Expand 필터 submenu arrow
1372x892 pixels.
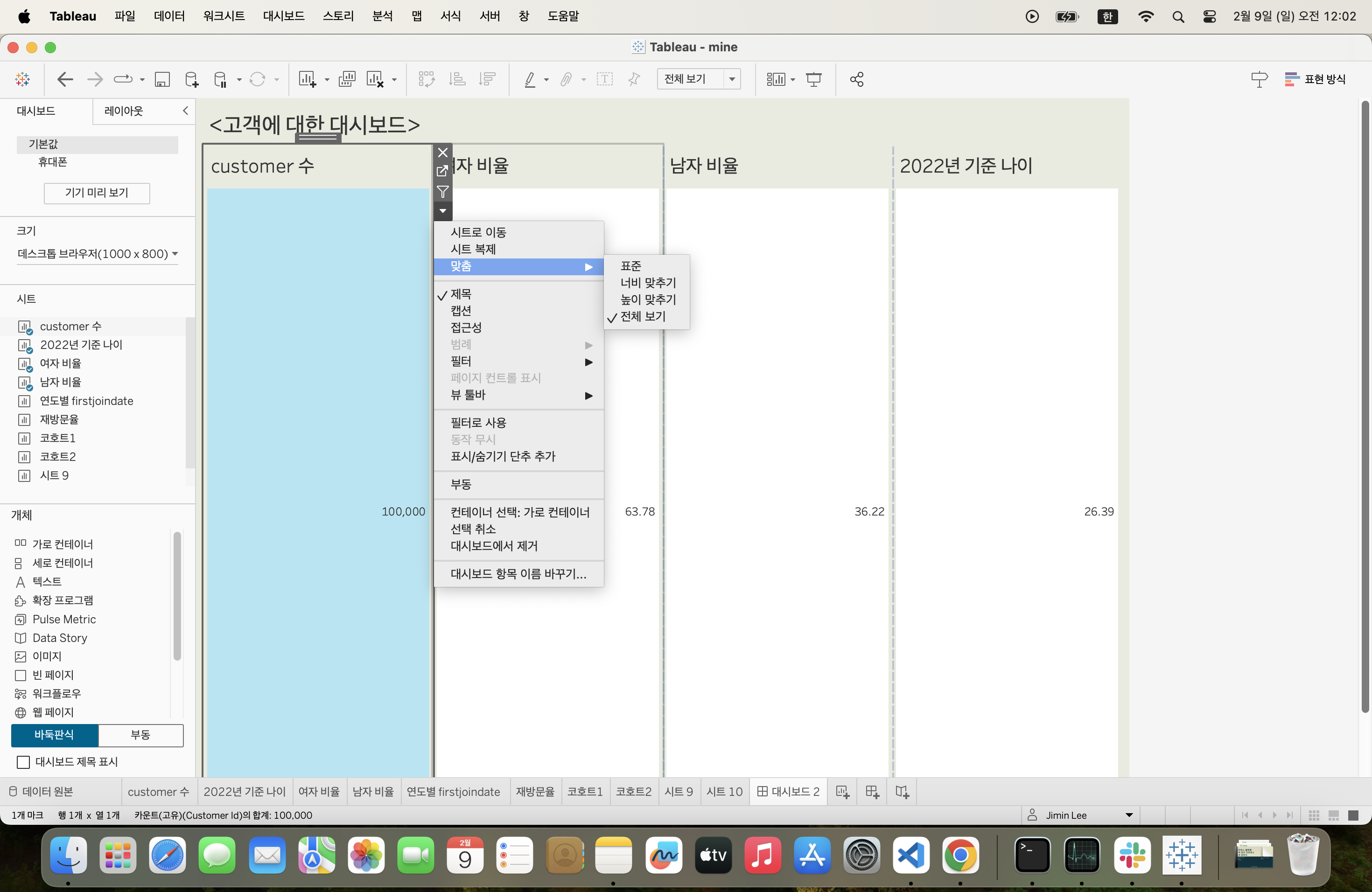(x=588, y=362)
